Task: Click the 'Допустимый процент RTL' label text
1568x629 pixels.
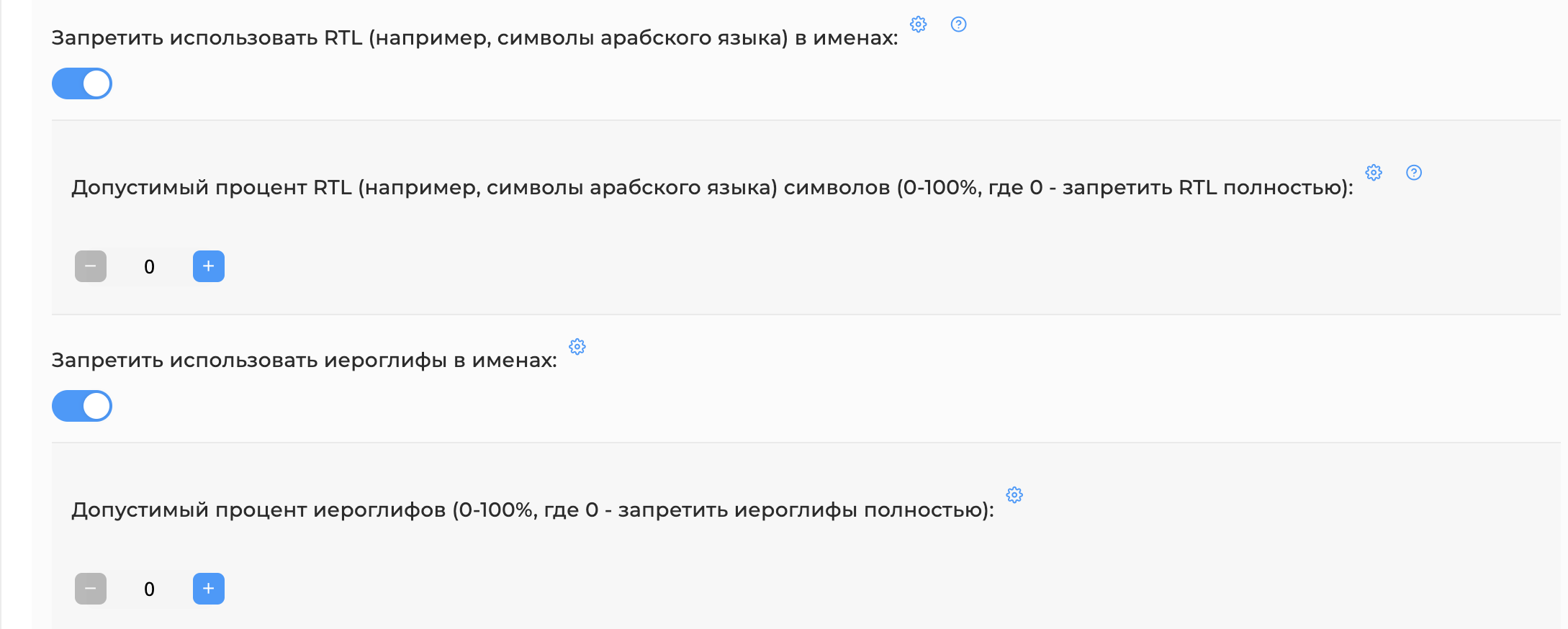Action: pos(712,187)
